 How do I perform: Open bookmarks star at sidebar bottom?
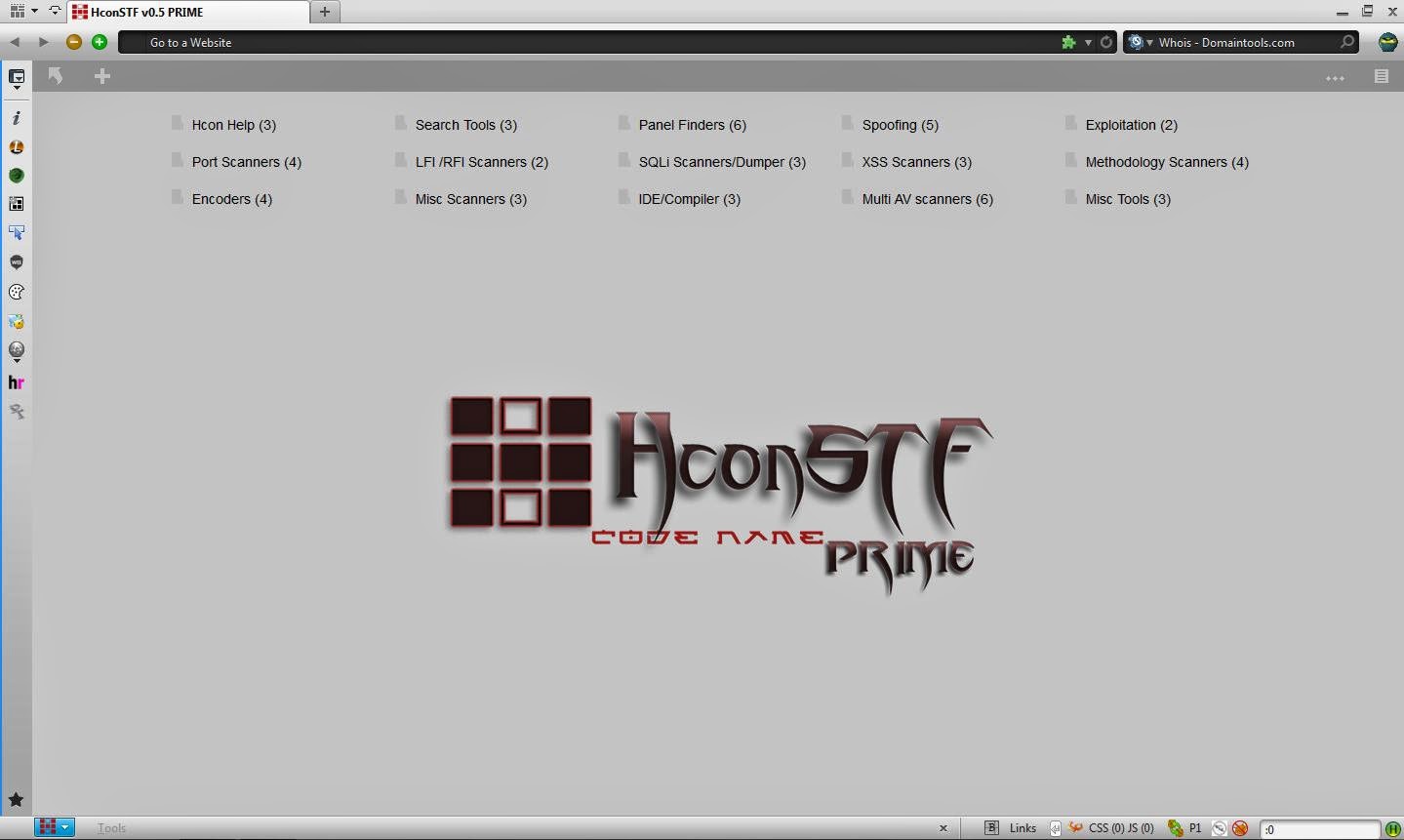[x=17, y=800]
